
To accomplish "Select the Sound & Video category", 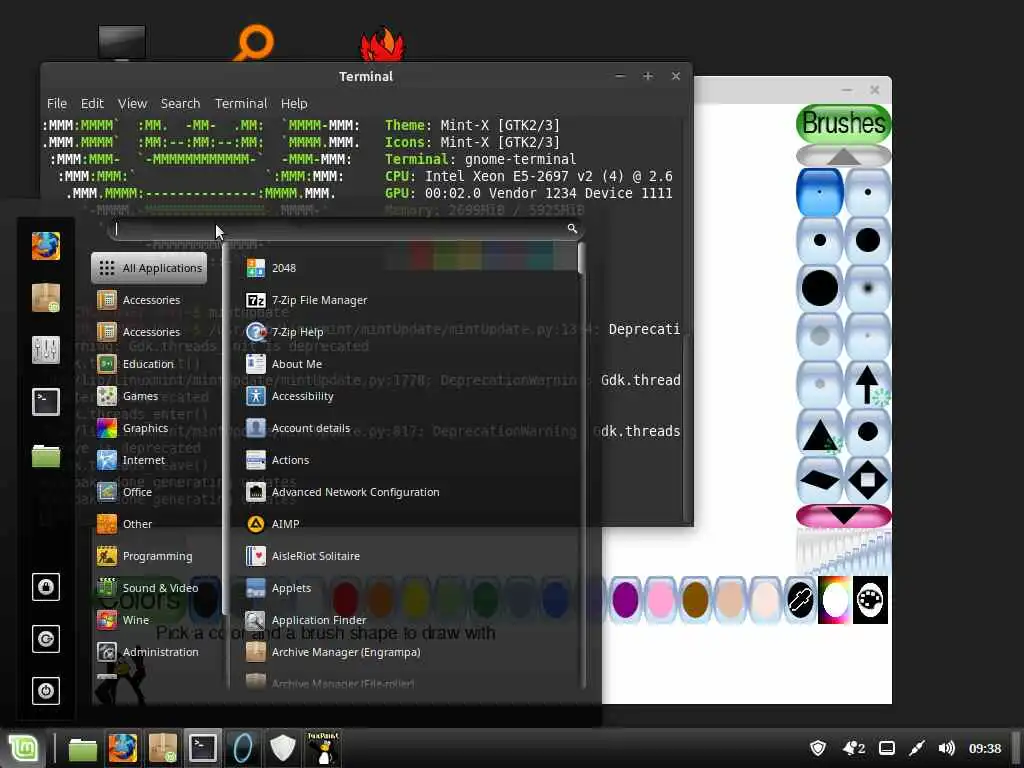I will pos(148,588).
